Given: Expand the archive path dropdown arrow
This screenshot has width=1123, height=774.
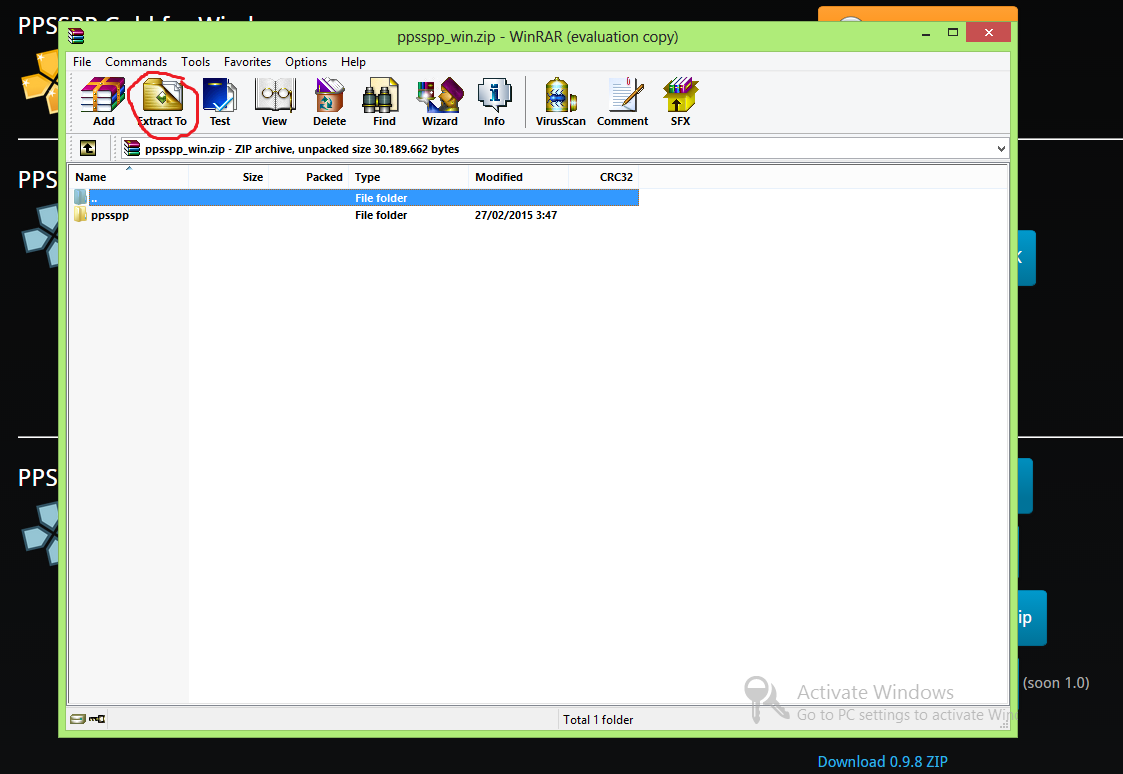Looking at the screenshot, I should click(x=1001, y=149).
